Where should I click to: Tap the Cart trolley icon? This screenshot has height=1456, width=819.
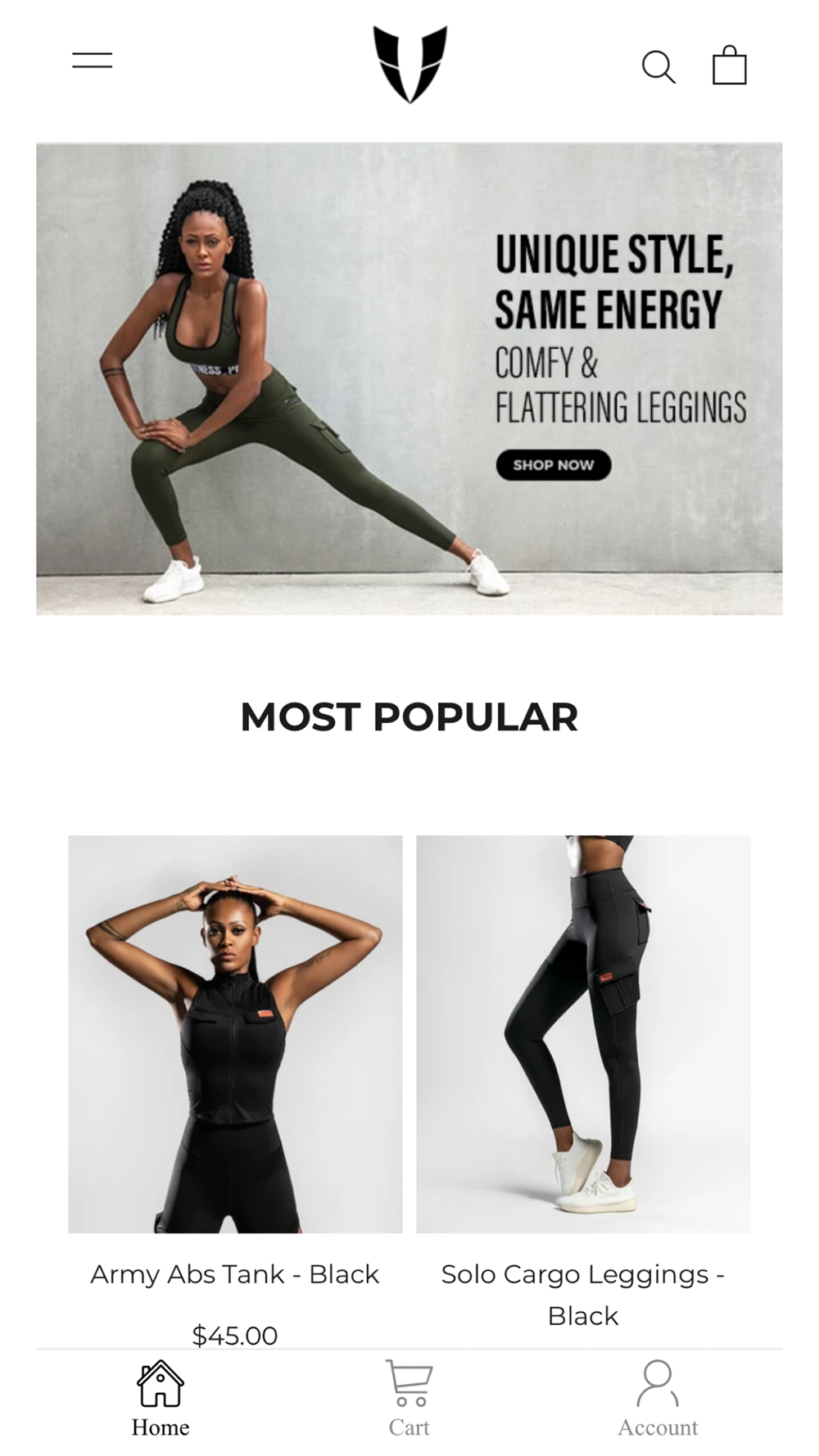point(409,1383)
